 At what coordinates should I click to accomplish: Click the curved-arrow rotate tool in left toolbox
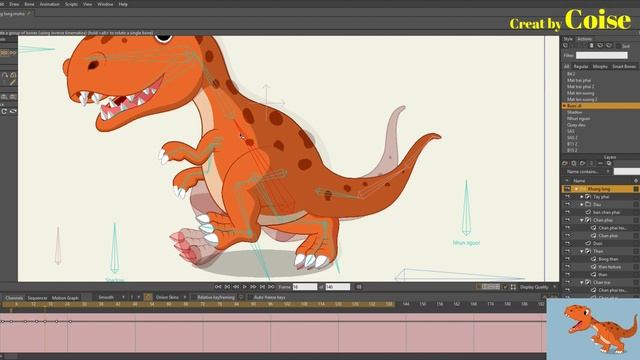coord(4,111)
